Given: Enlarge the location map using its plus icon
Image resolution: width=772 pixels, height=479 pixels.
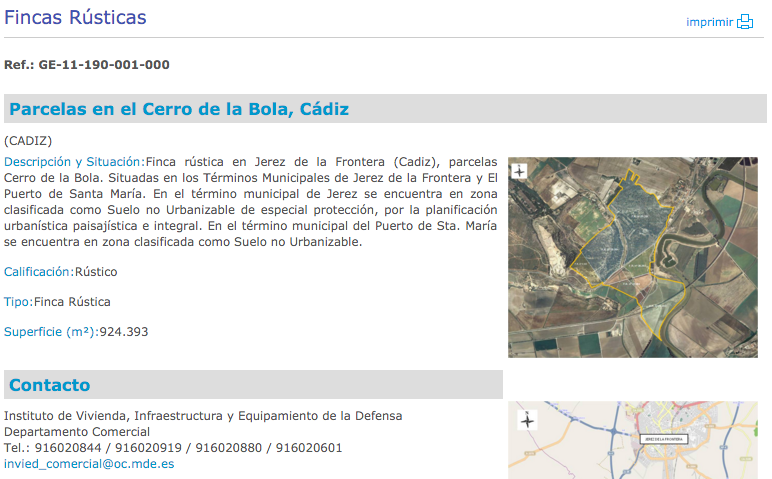Looking at the screenshot, I should [x=527, y=421].
